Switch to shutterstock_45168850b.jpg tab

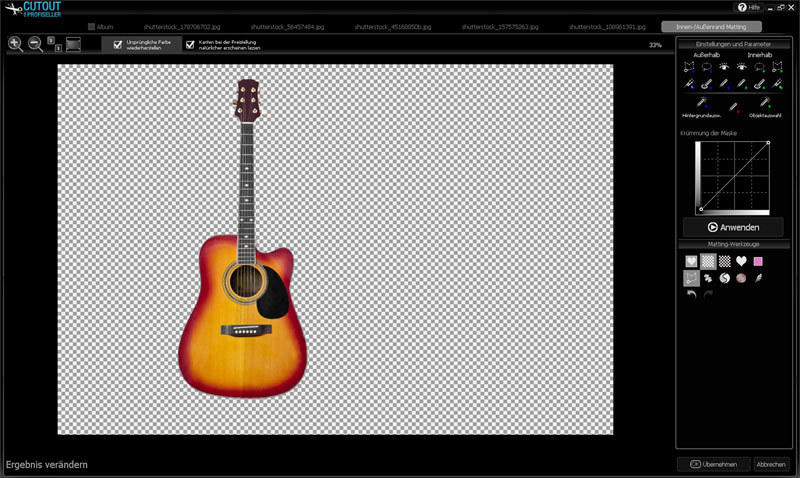click(x=393, y=27)
